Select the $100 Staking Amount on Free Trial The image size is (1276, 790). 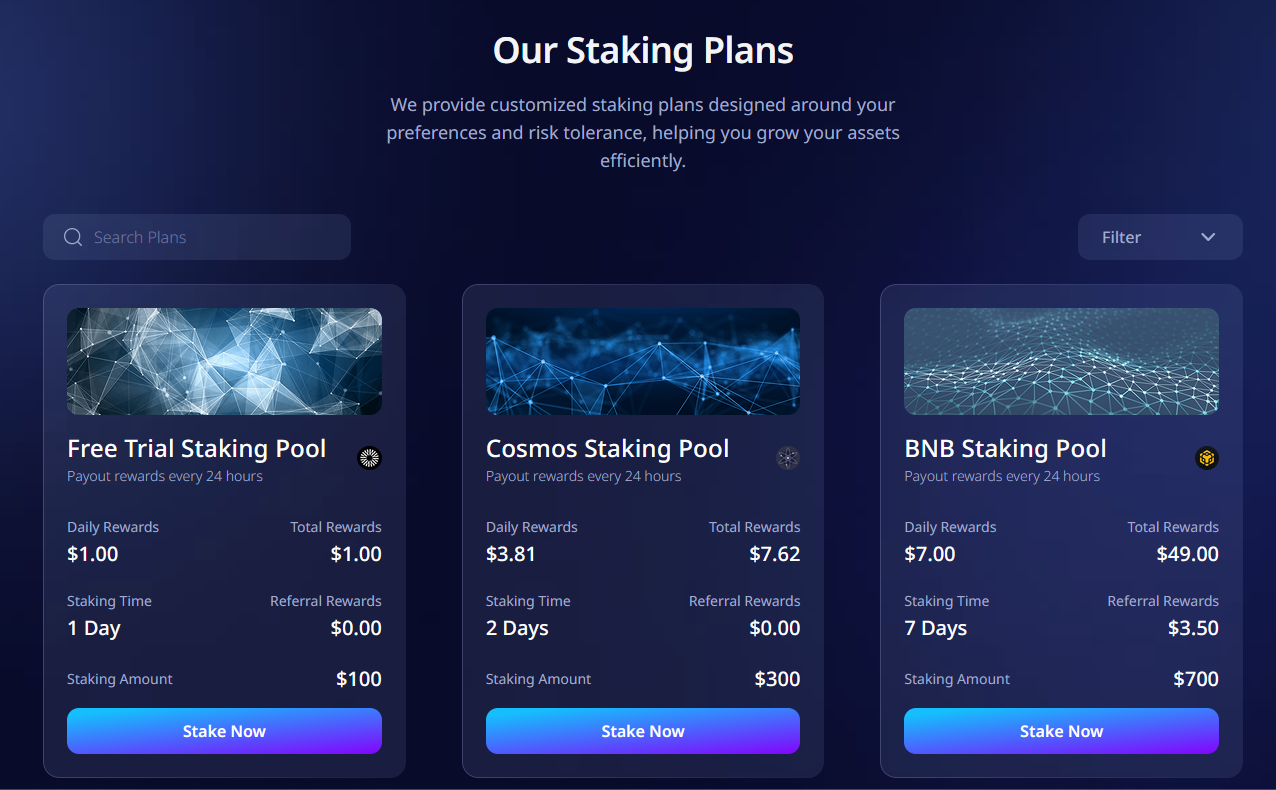(x=358, y=678)
